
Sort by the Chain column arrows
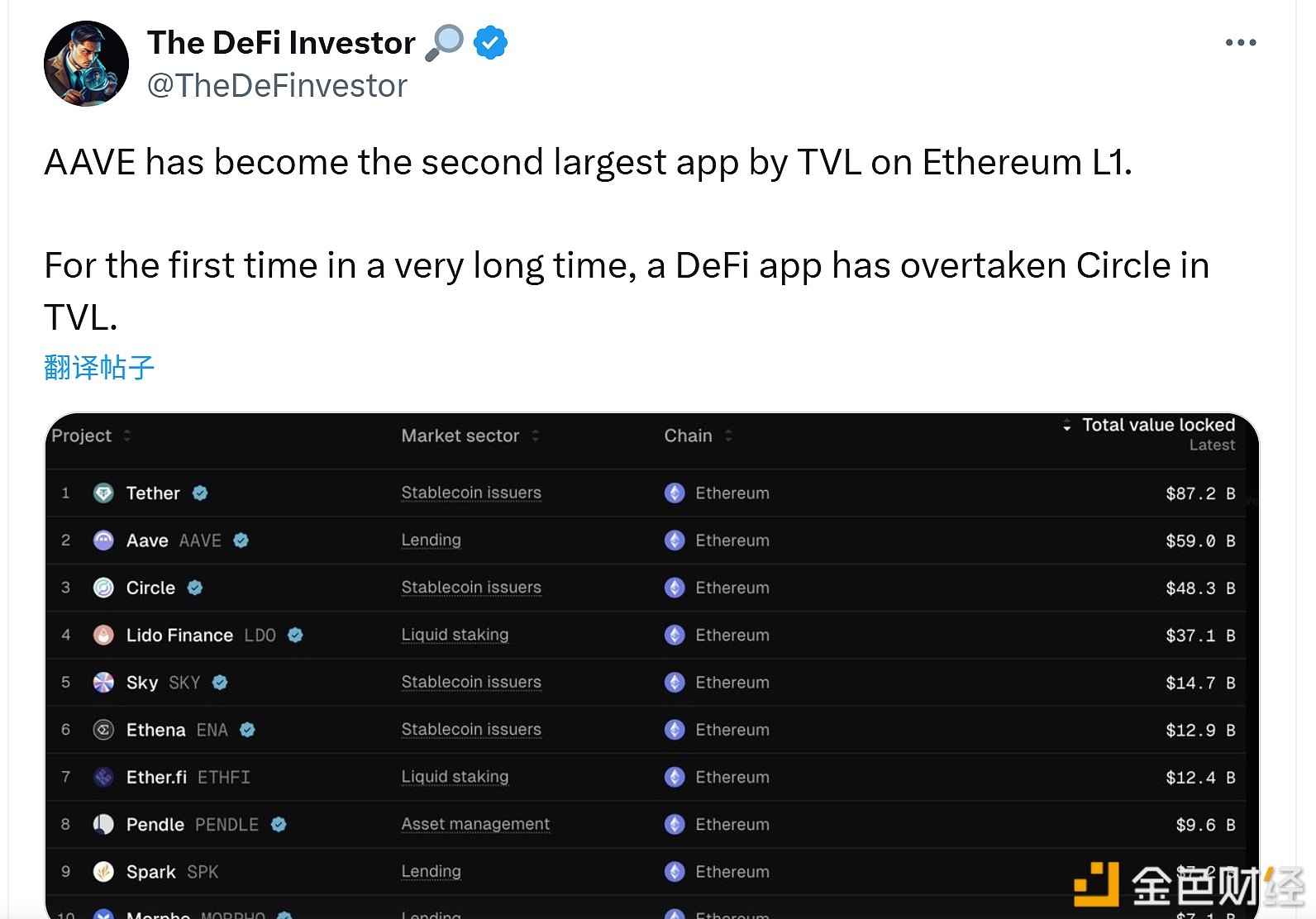728,436
